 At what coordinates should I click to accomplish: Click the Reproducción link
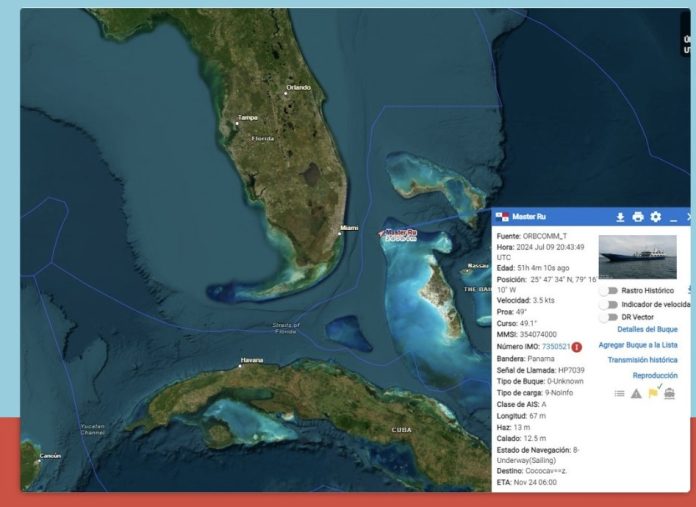[x=654, y=375]
